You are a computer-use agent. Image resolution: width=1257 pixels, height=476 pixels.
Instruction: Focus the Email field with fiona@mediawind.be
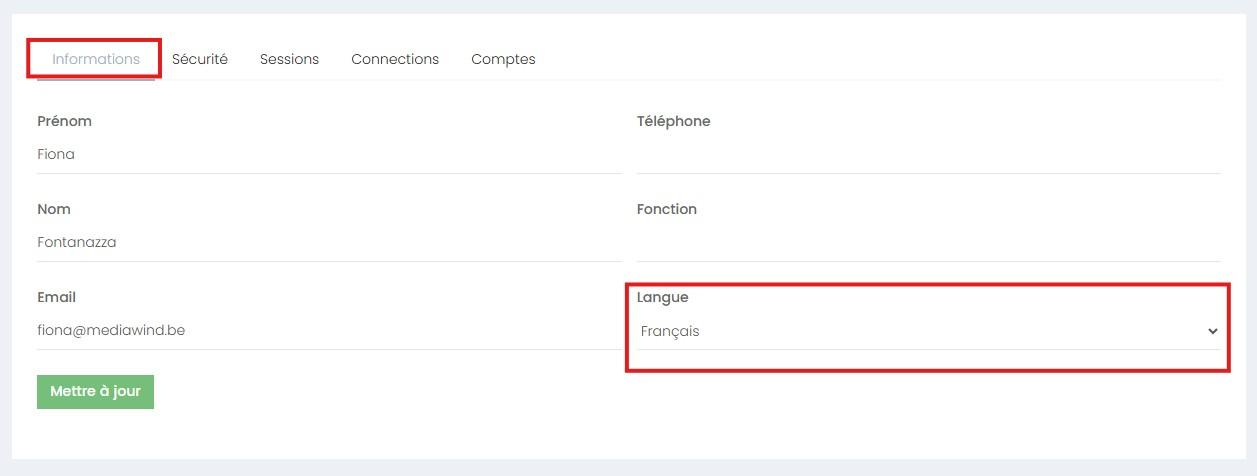(x=328, y=330)
